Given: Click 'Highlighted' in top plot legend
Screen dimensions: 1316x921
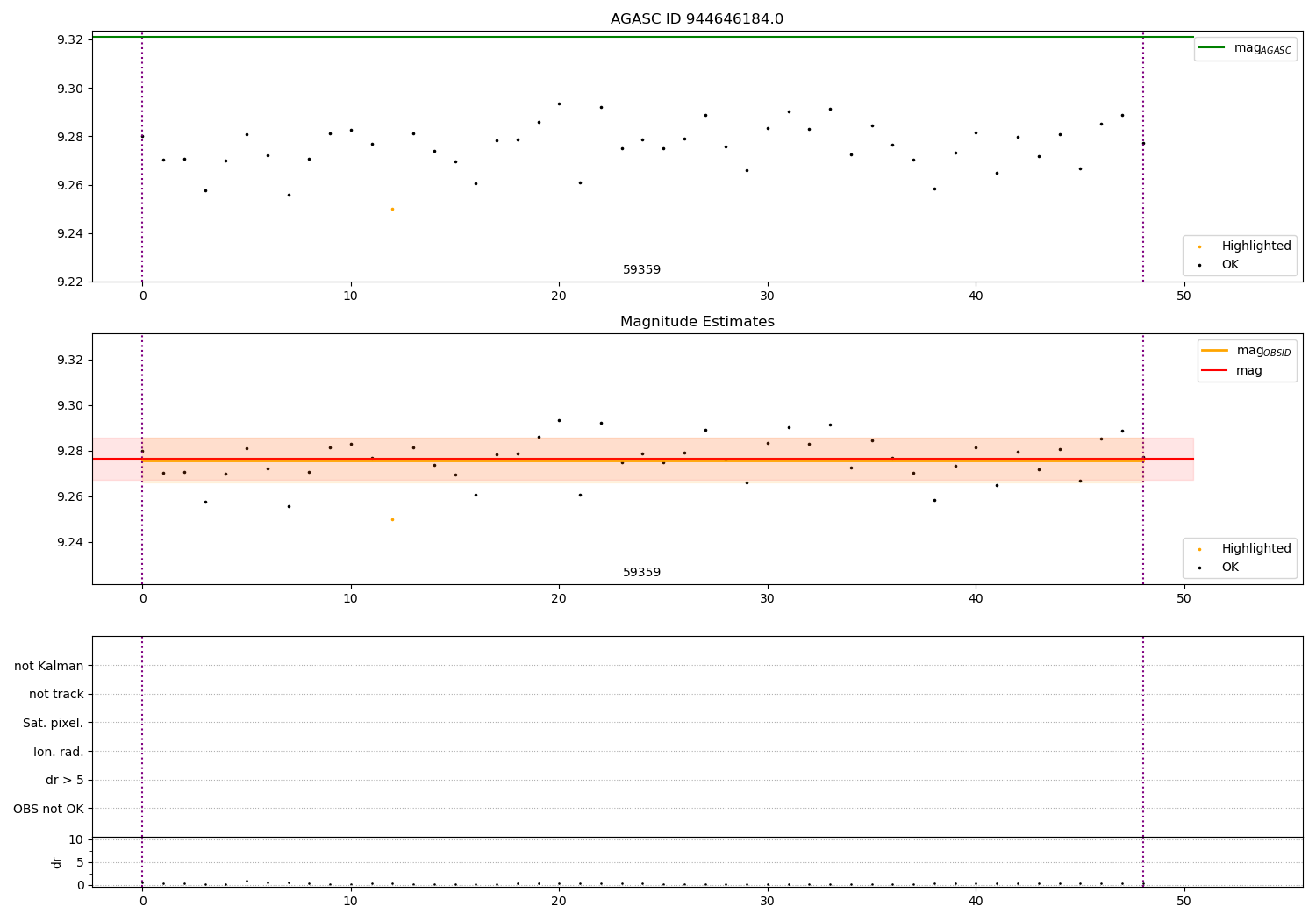Looking at the screenshot, I should click(1245, 246).
